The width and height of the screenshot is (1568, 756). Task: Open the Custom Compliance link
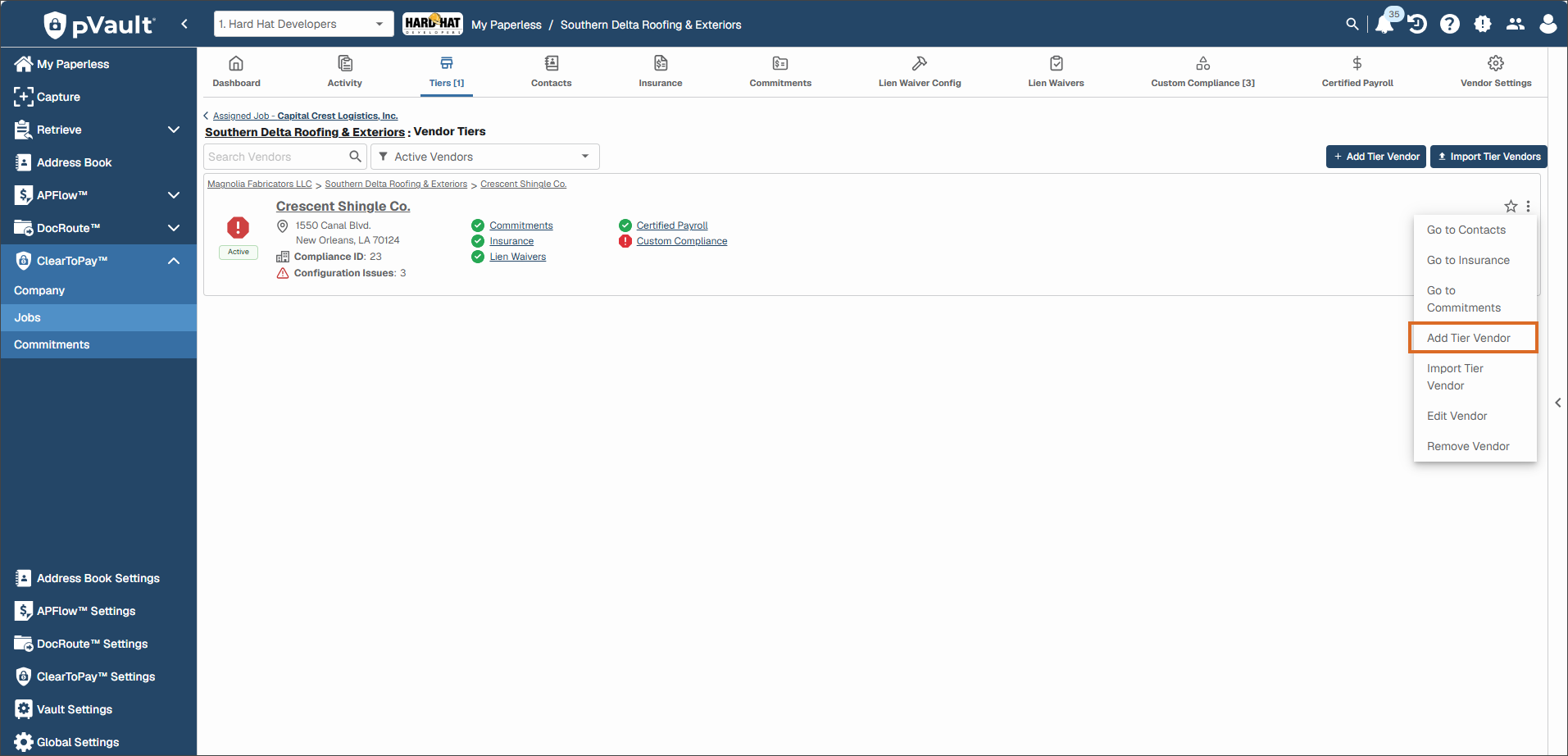point(682,241)
